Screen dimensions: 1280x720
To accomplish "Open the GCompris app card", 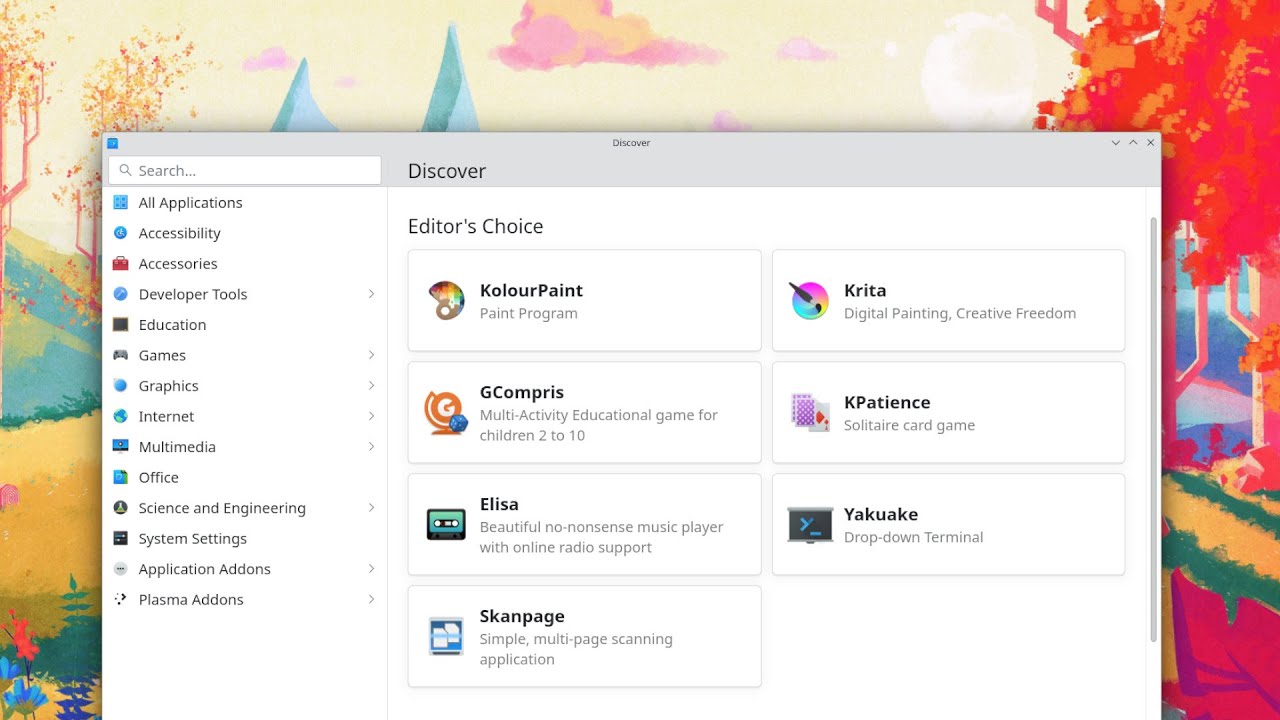I will pos(584,413).
